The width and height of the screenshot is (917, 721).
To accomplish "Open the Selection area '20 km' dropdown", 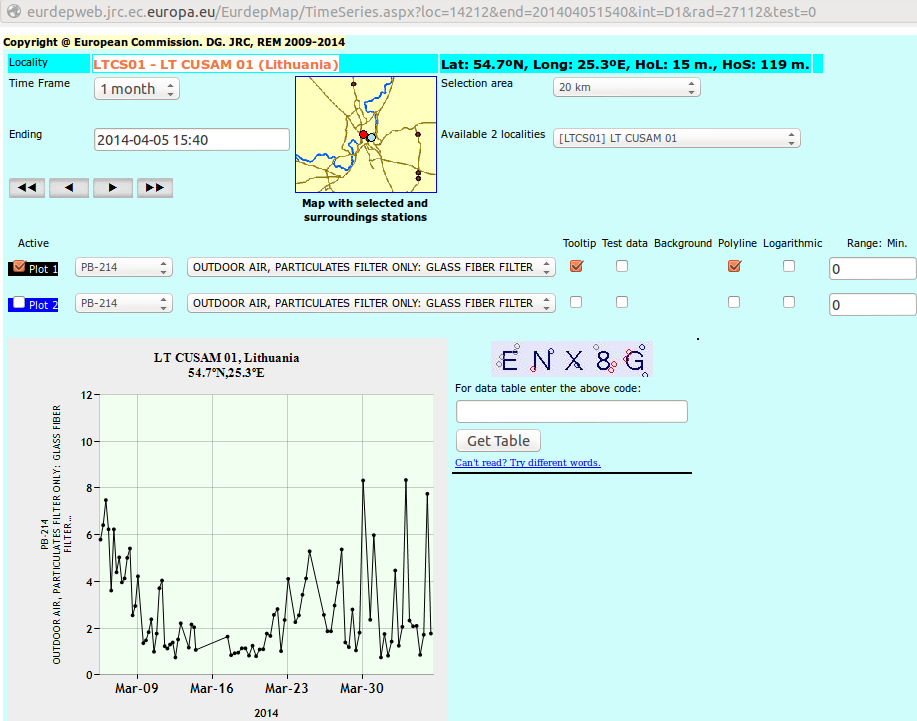I will pyautogui.click(x=627, y=87).
